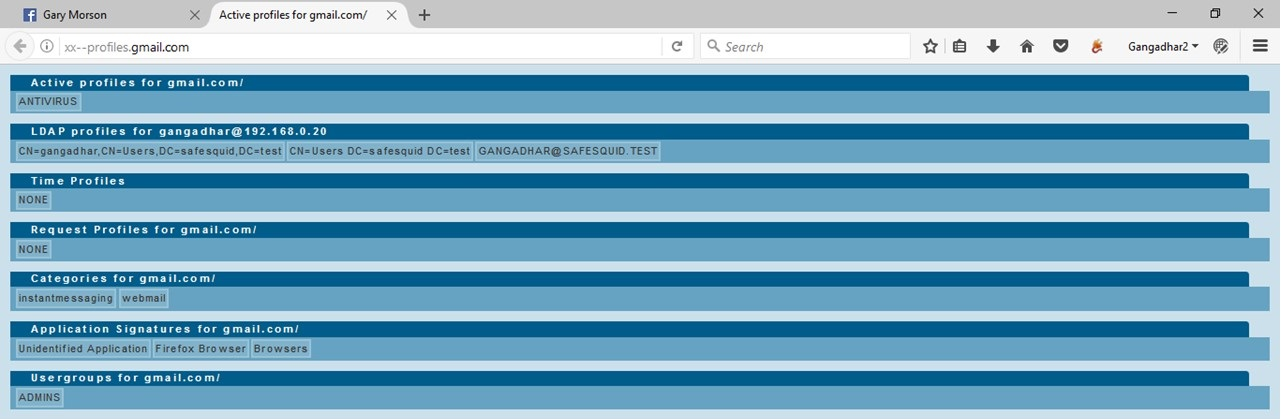1281x419 pixels.
Task: Expand the Gangadhar2 profile dropdown
Action: tap(1163, 46)
